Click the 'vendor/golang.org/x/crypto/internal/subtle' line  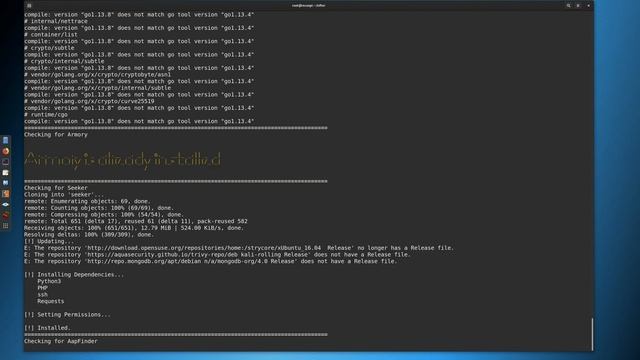(98, 88)
